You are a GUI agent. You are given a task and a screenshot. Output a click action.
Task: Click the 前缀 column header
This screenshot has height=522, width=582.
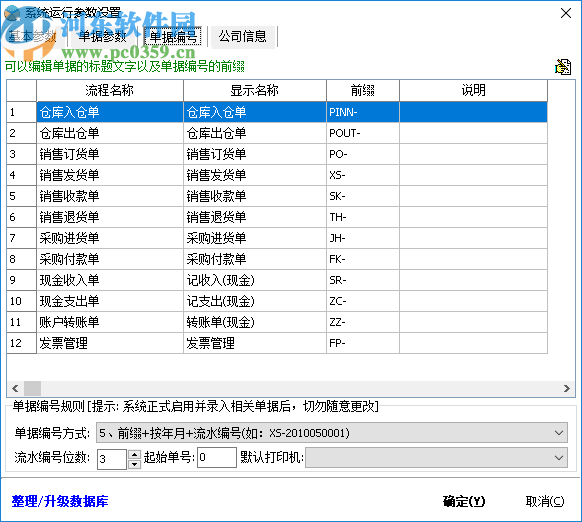(363, 90)
